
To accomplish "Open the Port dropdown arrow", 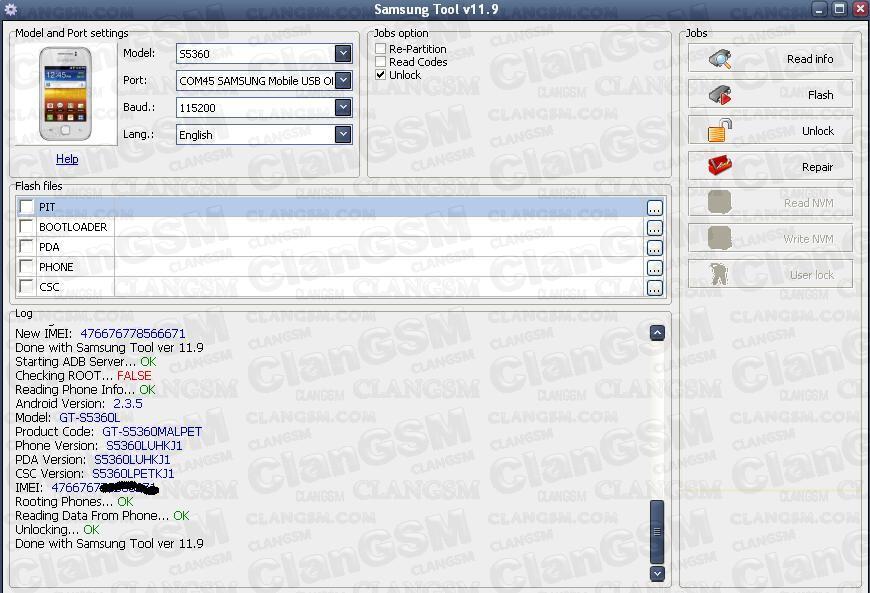I will pos(343,80).
